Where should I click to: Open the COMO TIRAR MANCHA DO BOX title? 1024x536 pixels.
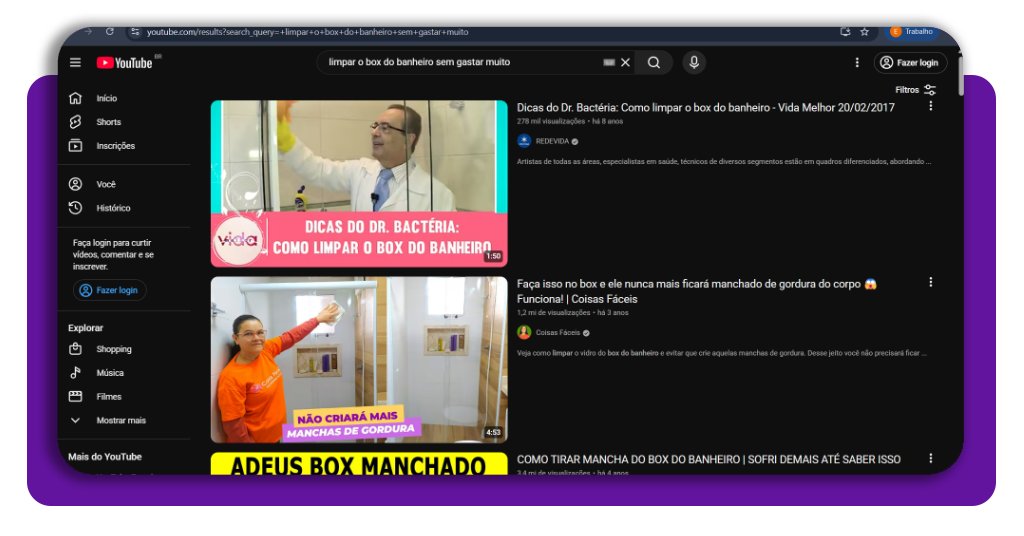(x=709, y=460)
